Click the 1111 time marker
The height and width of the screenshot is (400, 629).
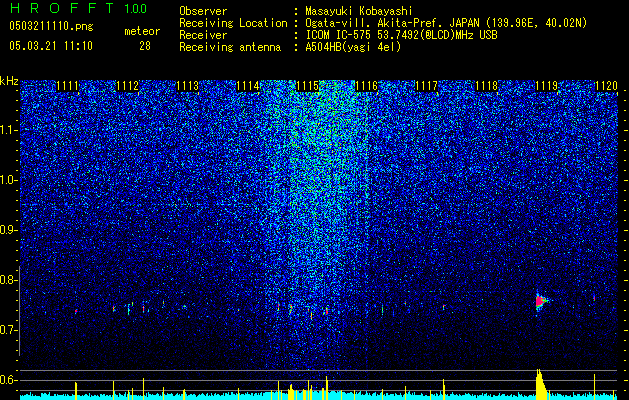pyautogui.click(x=67, y=86)
